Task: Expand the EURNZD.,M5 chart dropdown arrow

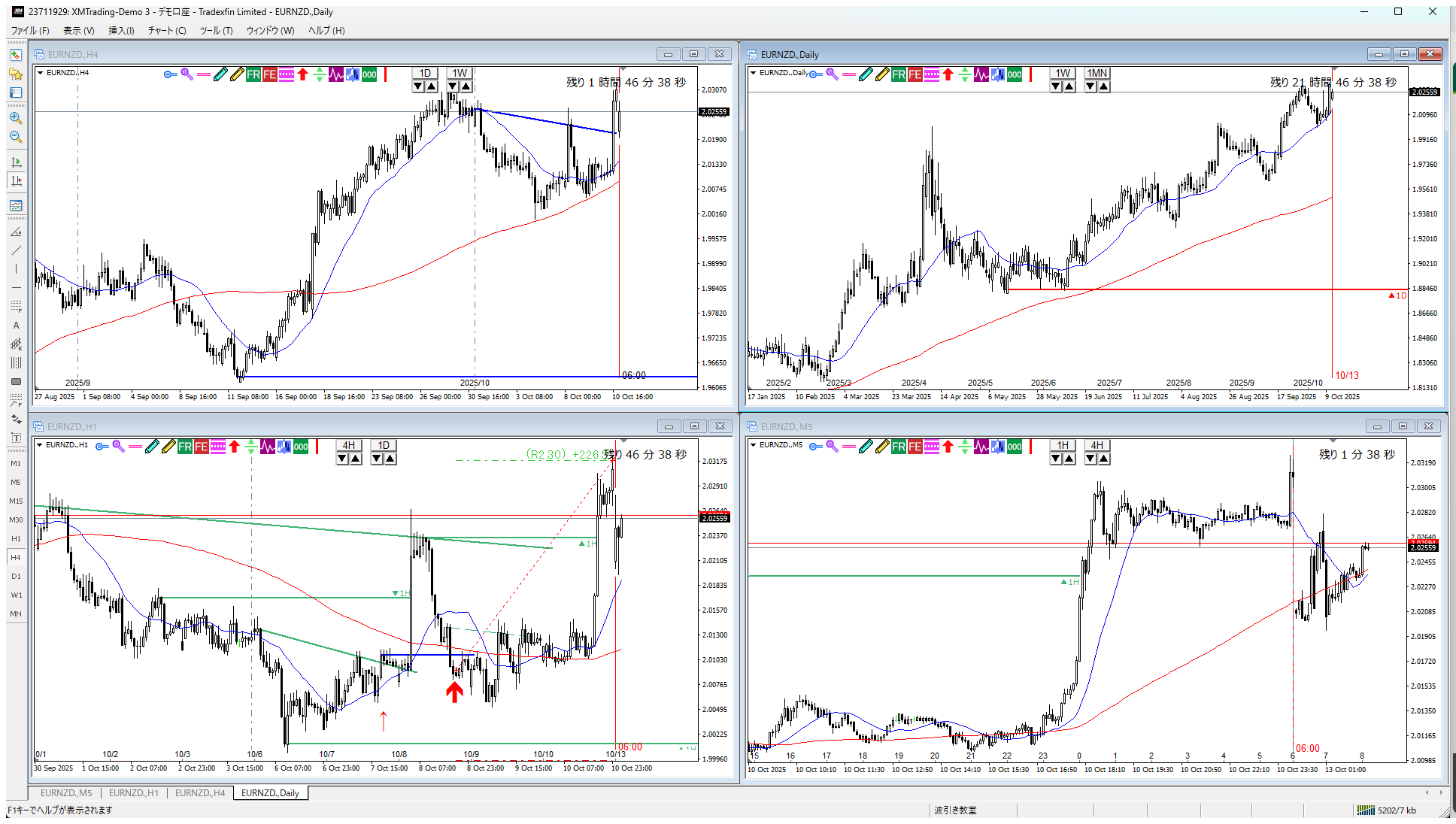Action: 753,445
